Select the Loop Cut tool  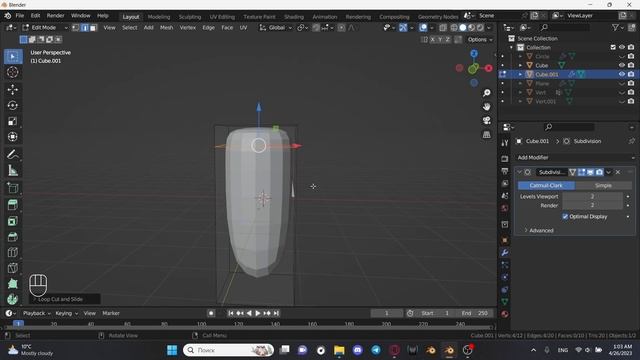pos(13,252)
